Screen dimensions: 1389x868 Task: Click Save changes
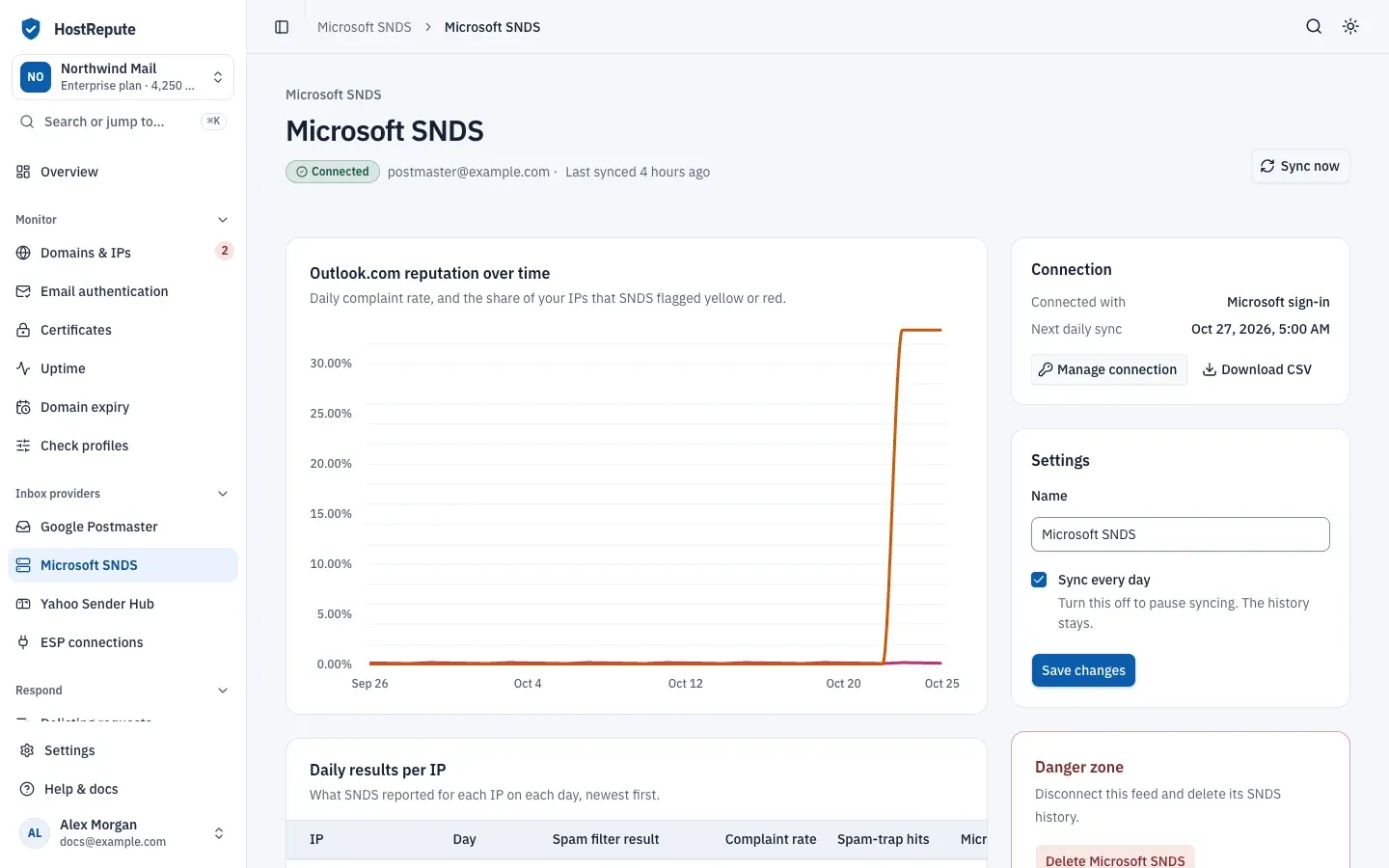click(x=1083, y=670)
